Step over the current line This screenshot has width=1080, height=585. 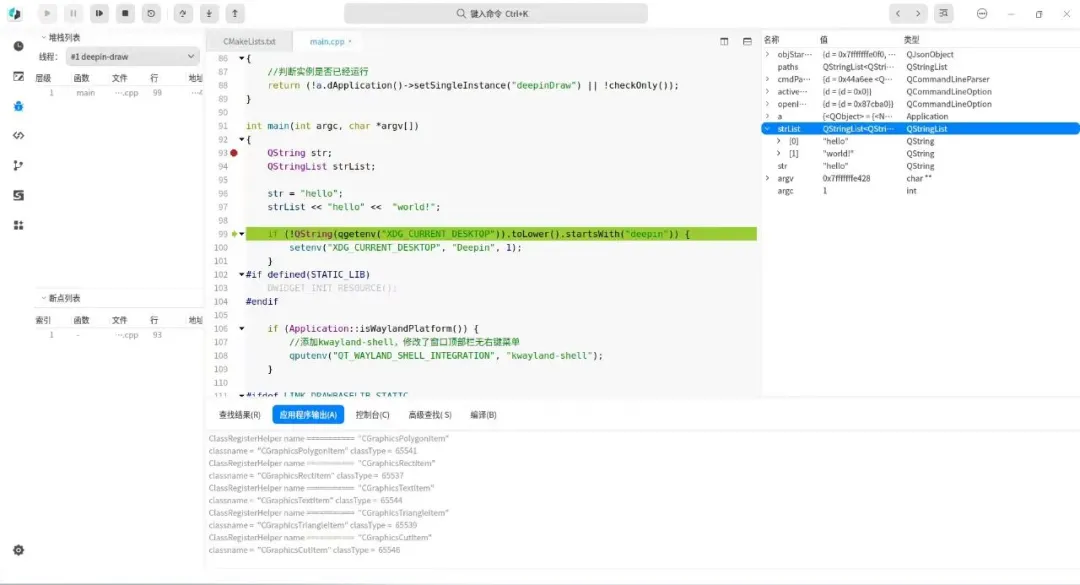coord(183,13)
